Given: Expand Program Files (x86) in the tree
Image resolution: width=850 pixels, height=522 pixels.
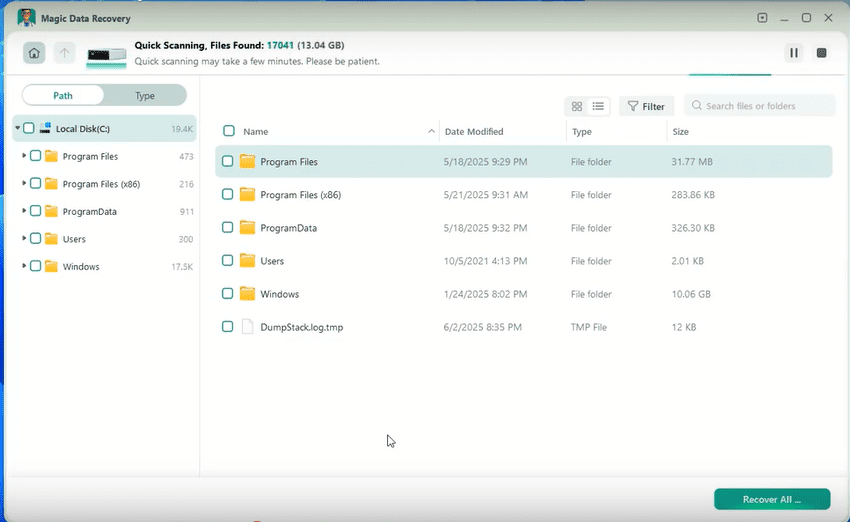Looking at the screenshot, I should click(x=24, y=183).
